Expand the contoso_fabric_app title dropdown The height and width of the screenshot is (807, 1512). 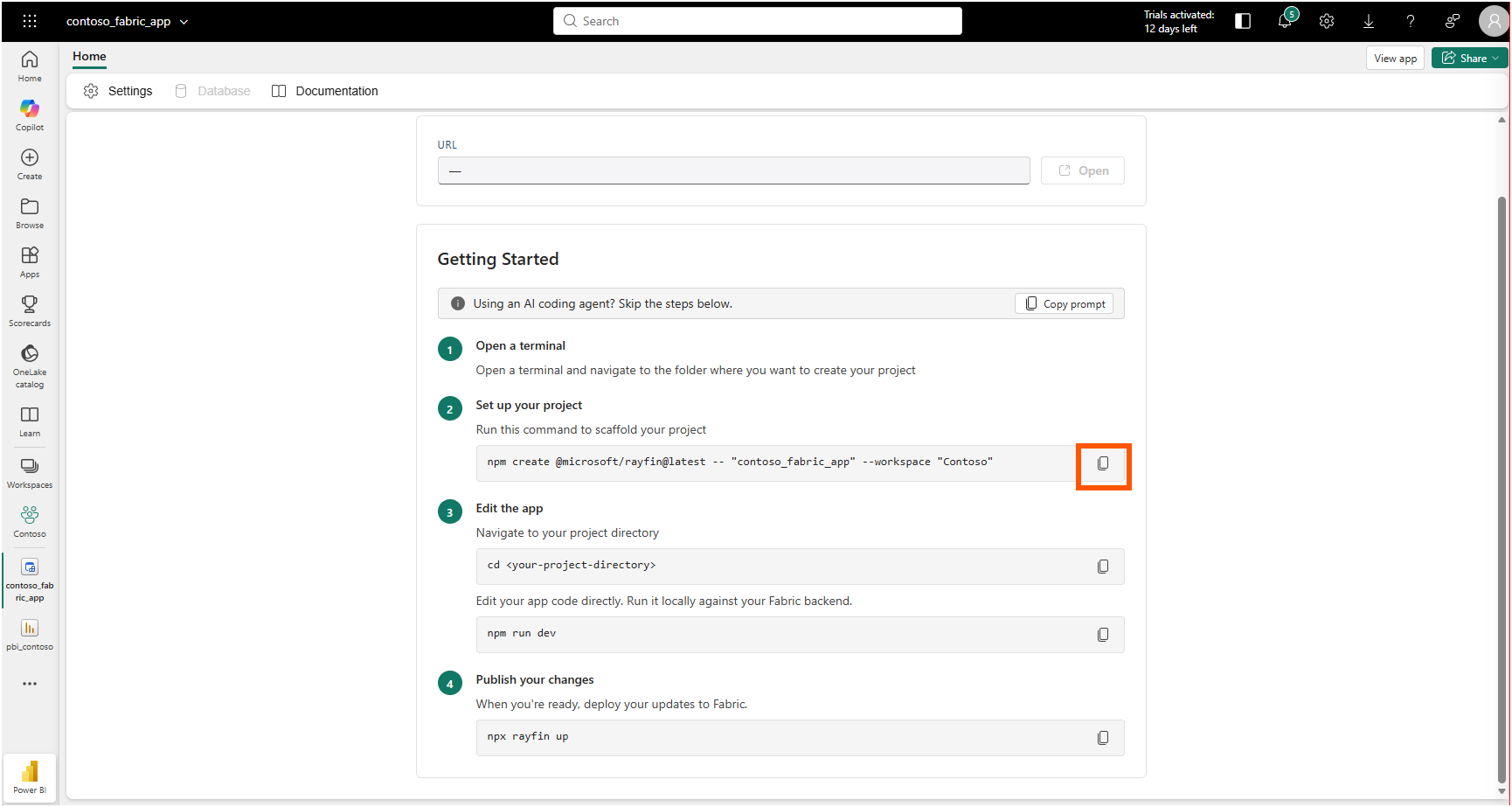(184, 22)
